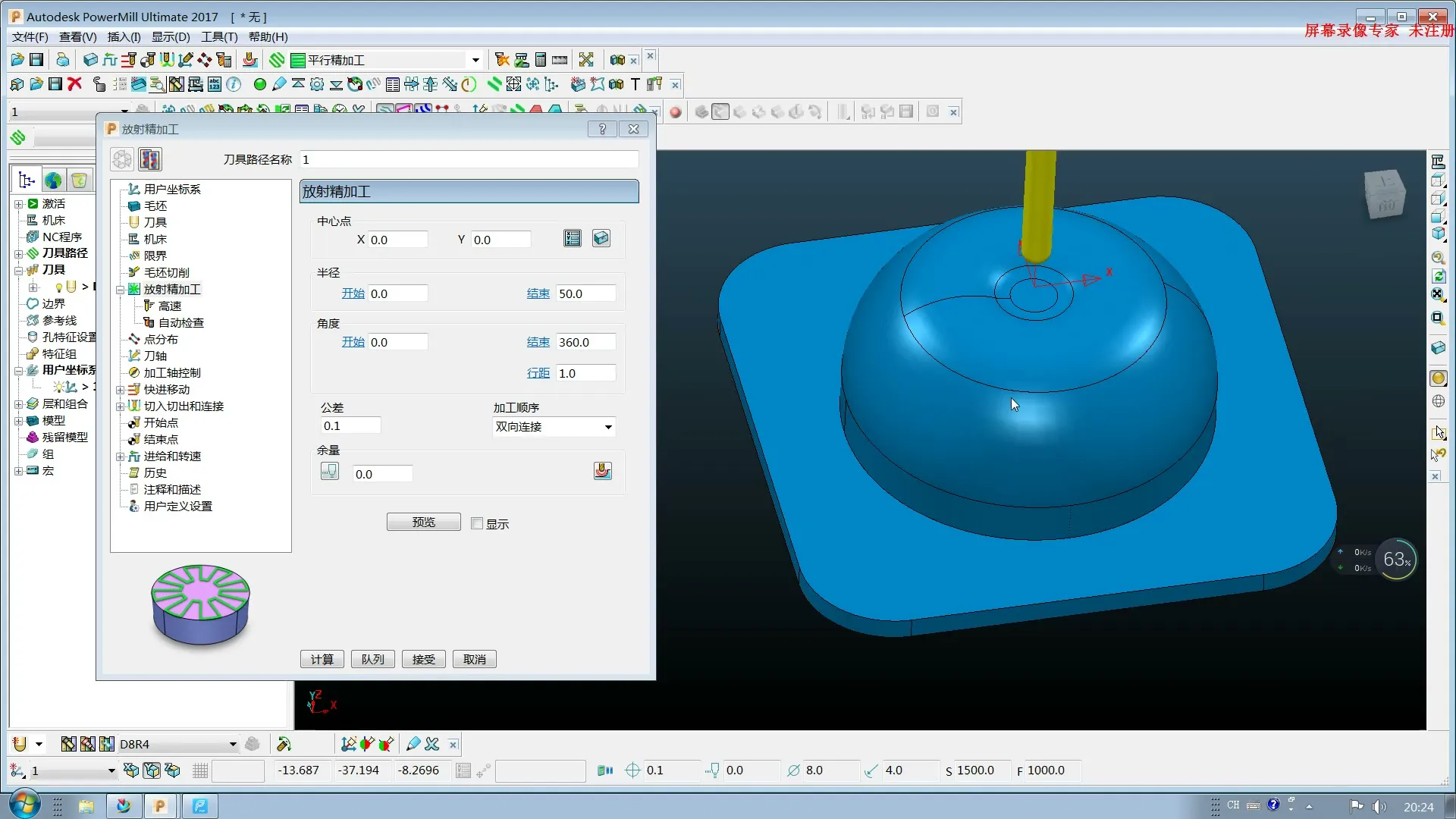Image resolution: width=1456 pixels, height=819 pixels.
Task: Click the PowerMill icon in Windows taskbar
Action: pos(159,805)
